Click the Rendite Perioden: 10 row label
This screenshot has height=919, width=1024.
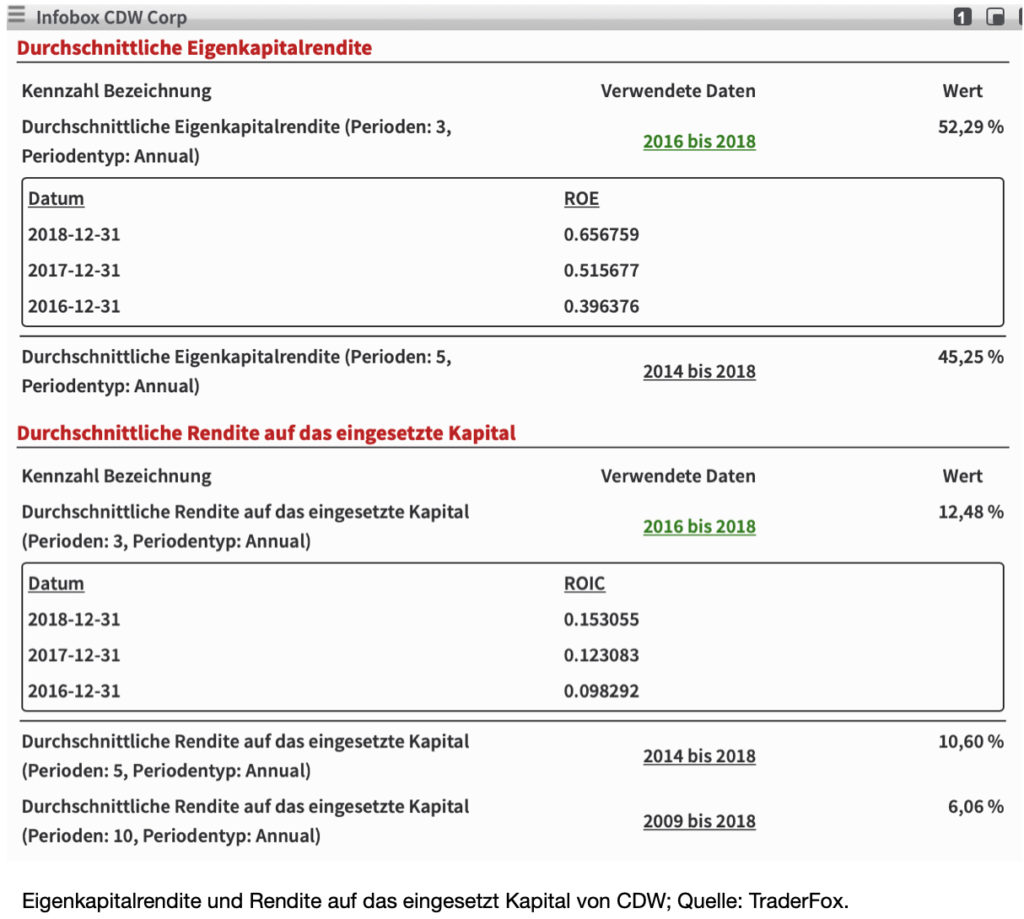coord(246,821)
